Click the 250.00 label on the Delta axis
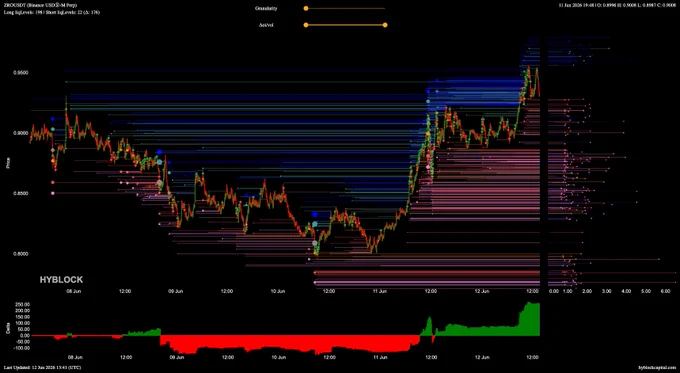 click(22, 304)
